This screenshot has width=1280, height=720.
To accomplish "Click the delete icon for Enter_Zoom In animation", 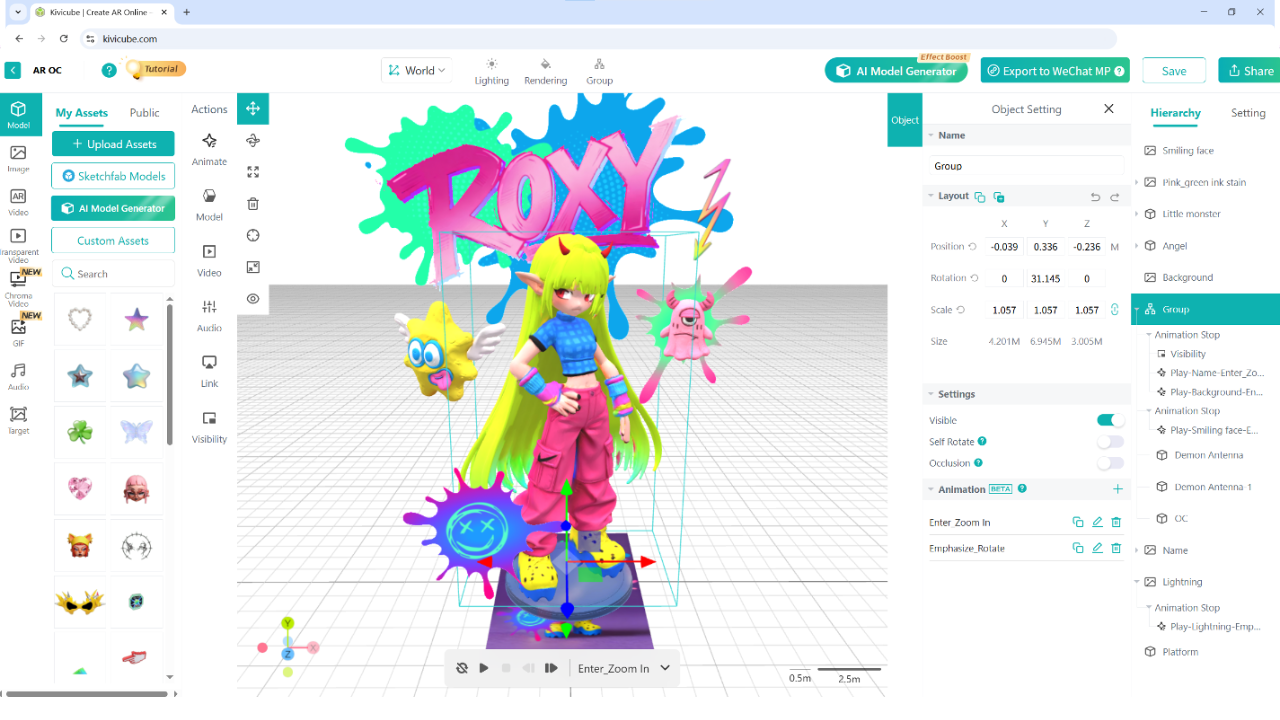I will (x=1116, y=522).
